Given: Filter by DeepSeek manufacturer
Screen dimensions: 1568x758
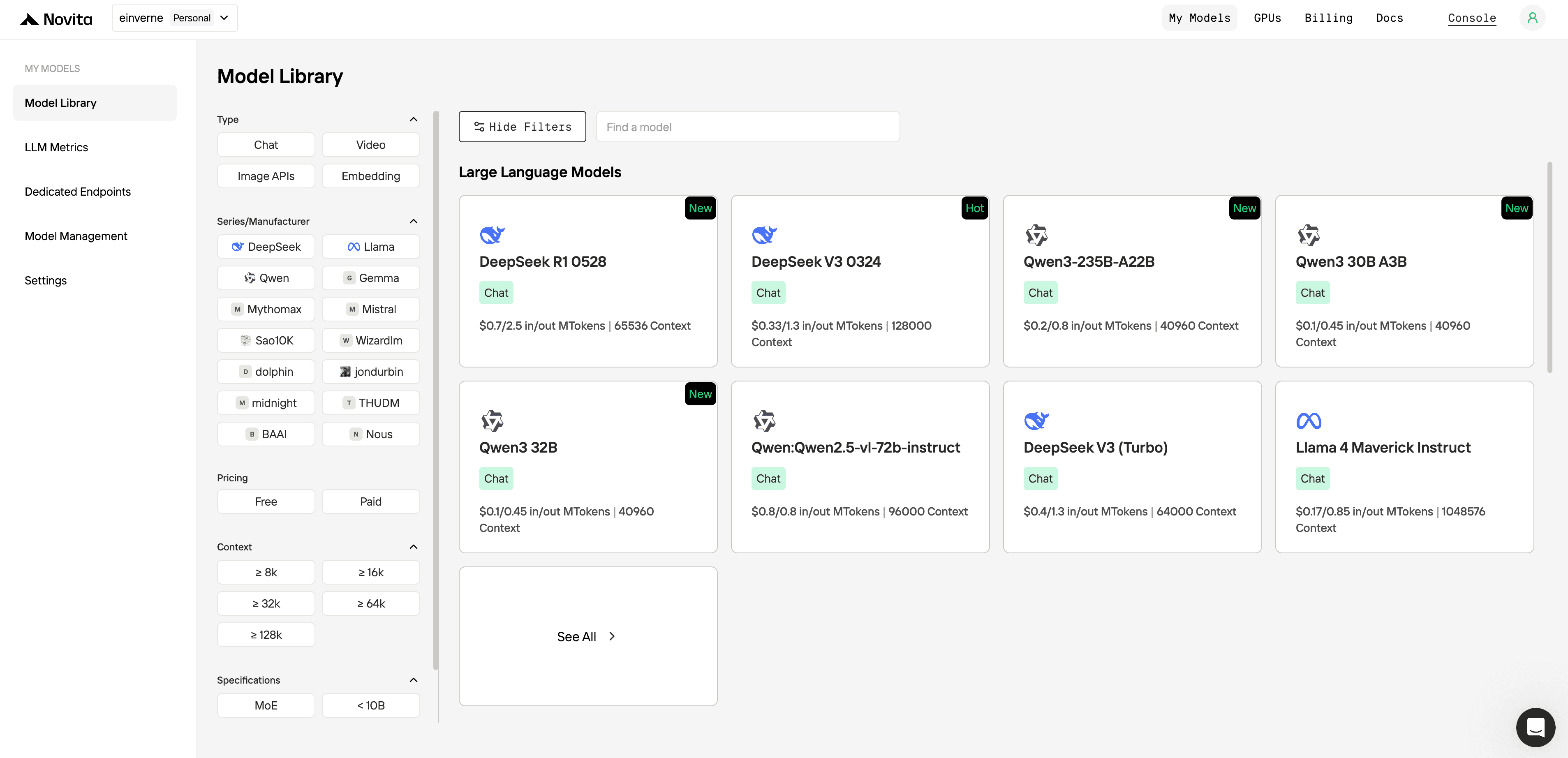Looking at the screenshot, I should [x=266, y=247].
